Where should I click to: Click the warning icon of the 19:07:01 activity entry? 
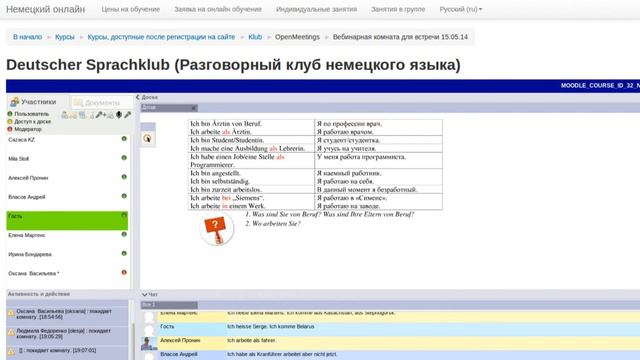11,351
